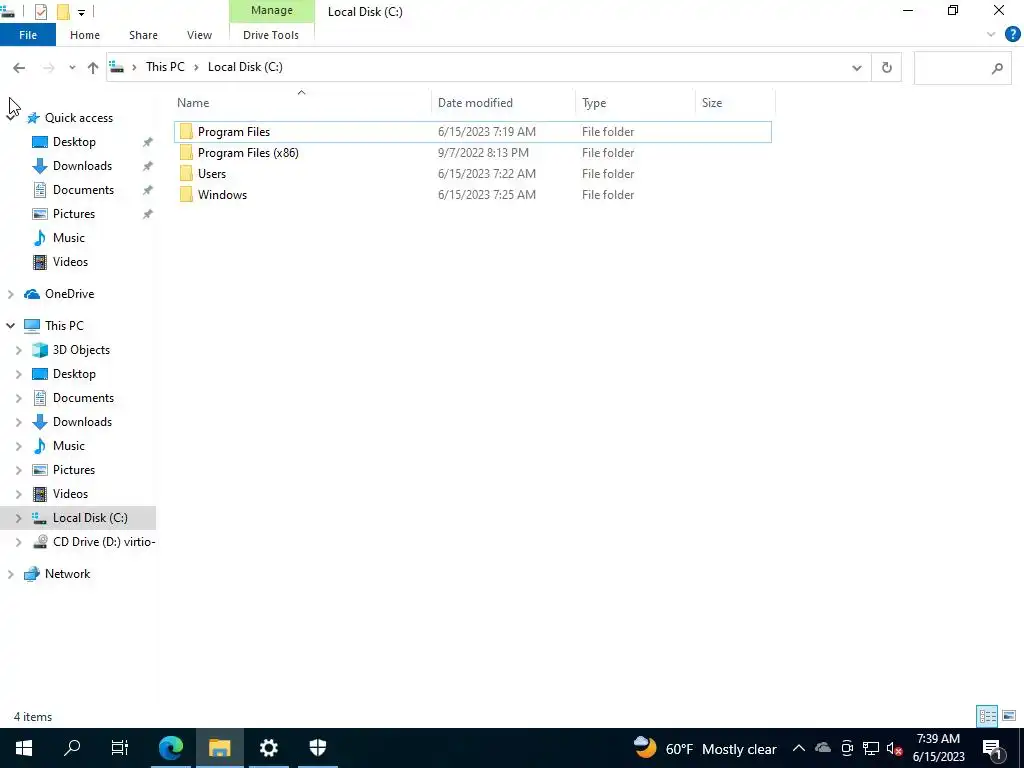This screenshot has height=768, width=1024.
Task: Go up one folder level arrow
Action: 93,67
